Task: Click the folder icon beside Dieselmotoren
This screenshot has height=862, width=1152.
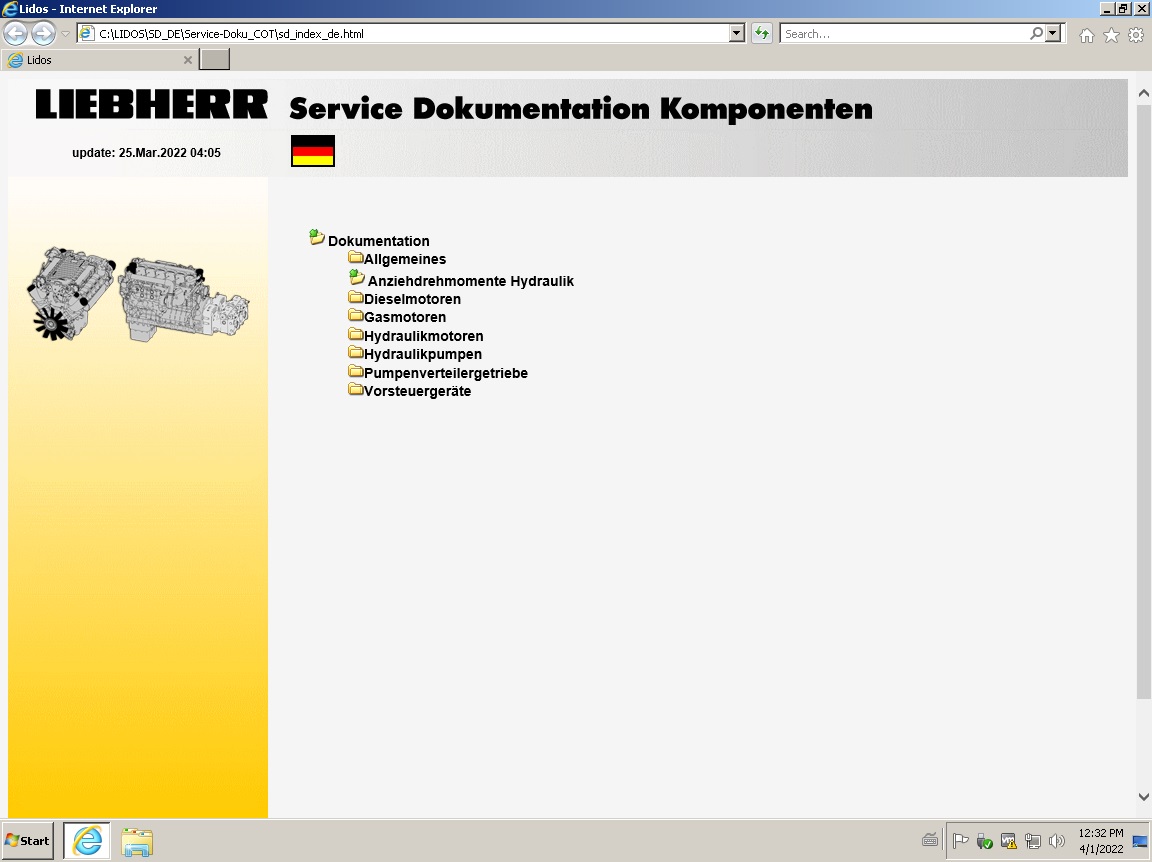Action: pos(356,298)
